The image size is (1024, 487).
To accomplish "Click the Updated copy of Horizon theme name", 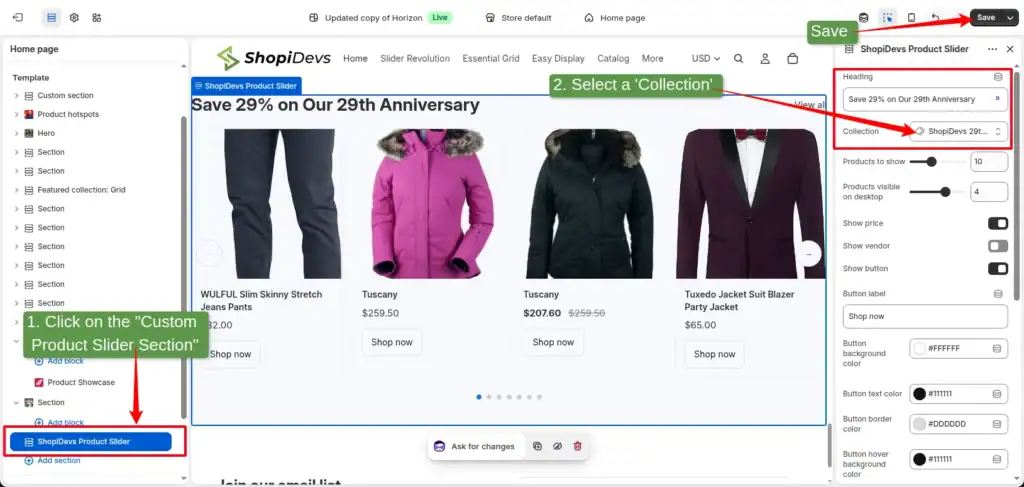I will pyautogui.click(x=374, y=18).
